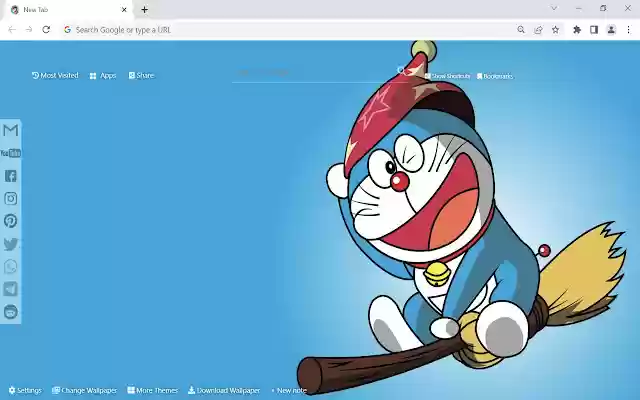
Task: Restore down the browser window
Action: (603, 8)
